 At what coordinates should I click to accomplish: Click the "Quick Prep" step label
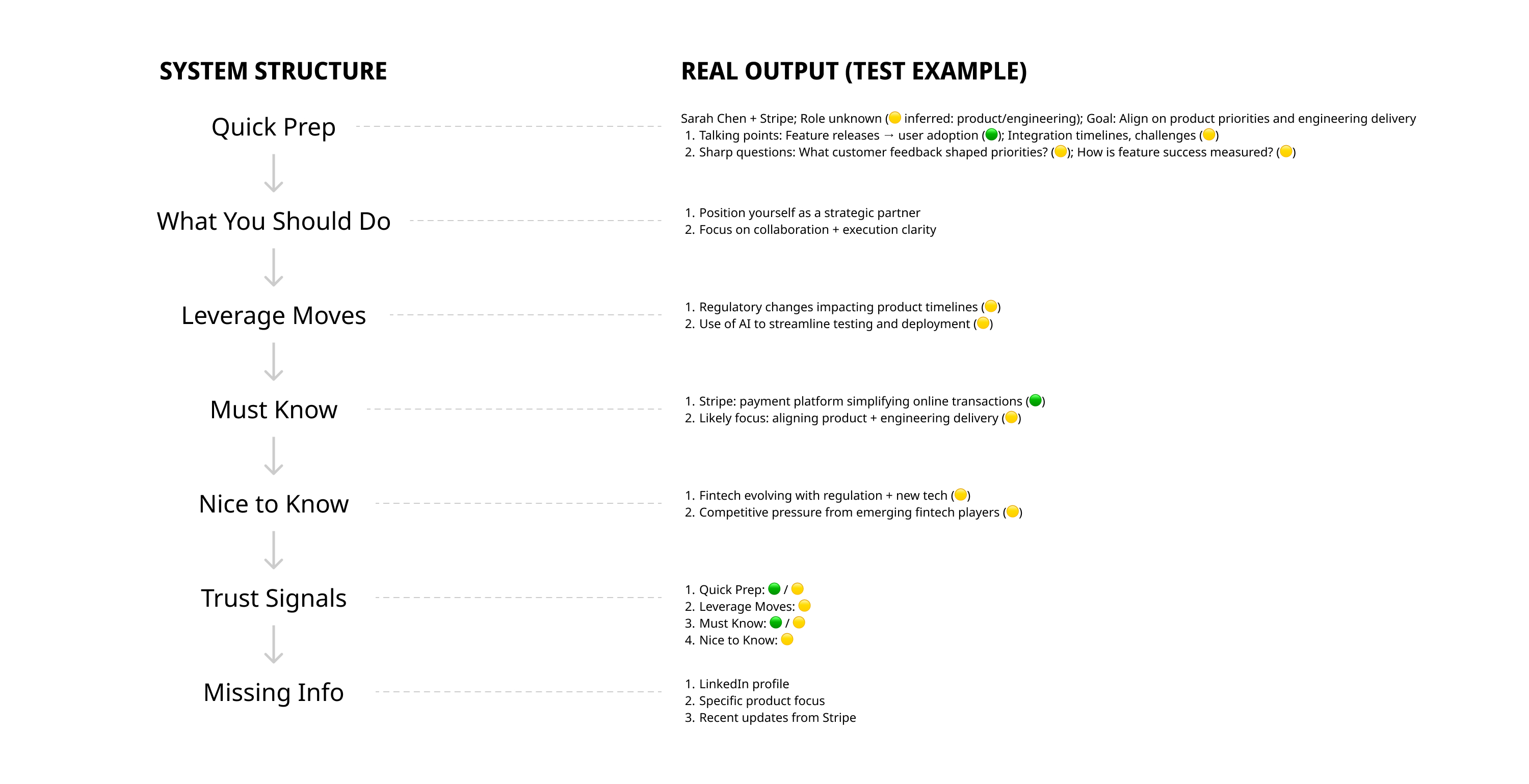(273, 127)
